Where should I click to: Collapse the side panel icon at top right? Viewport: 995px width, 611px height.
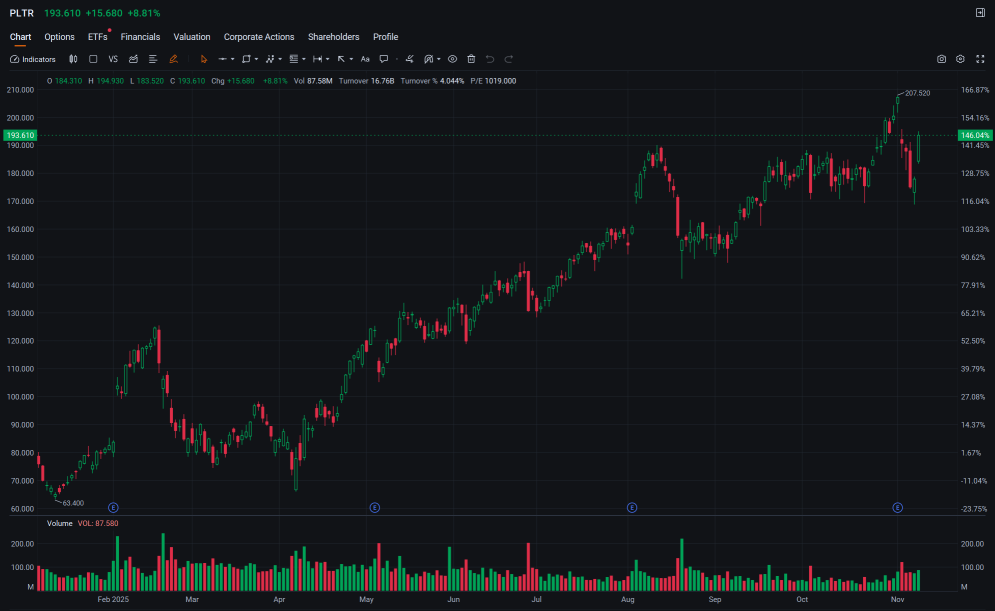tap(980, 13)
